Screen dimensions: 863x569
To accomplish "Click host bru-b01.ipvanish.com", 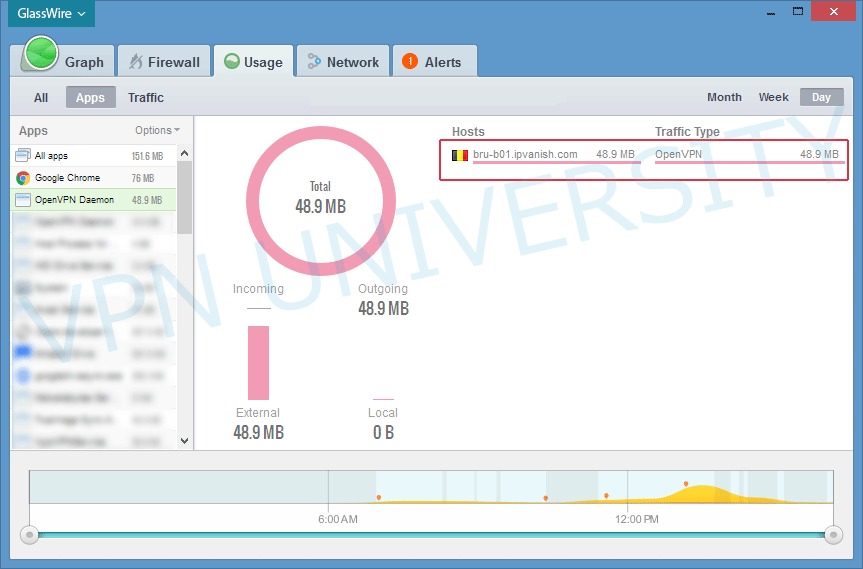I will pyautogui.click(x=525, y=154).
